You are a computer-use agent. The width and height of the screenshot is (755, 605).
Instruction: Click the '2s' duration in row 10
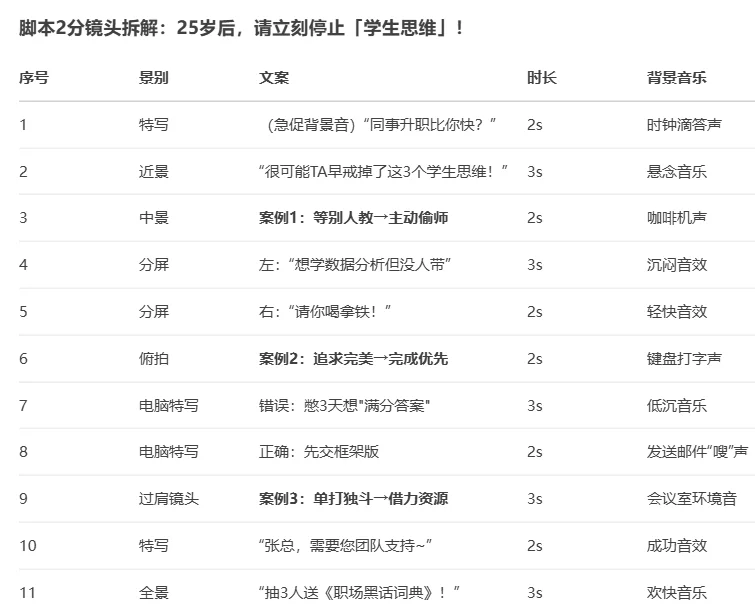click(x=534, y=545)
